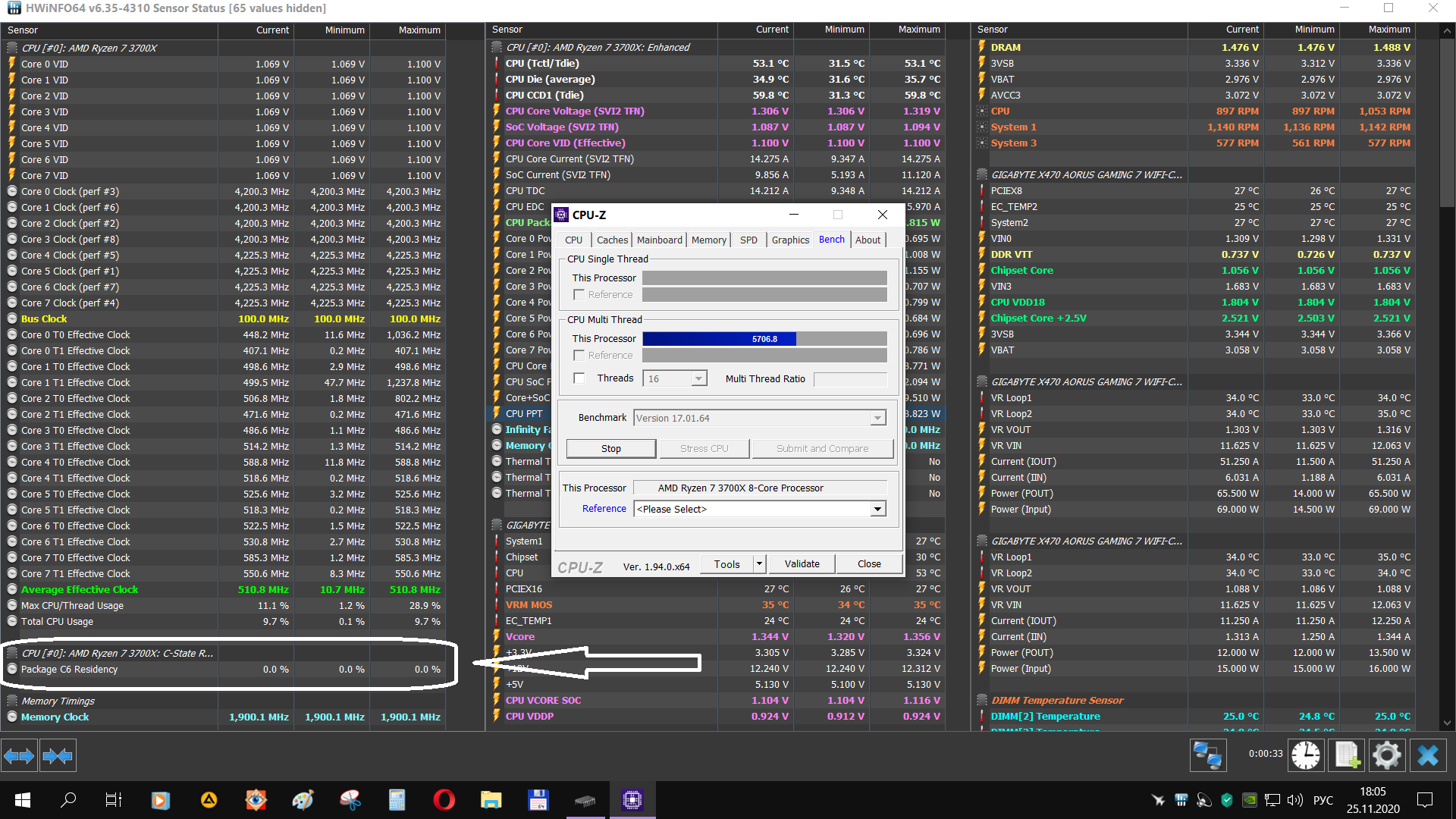Viewport: 1456px width, 819px height.
Task: Click the Close button in CPU-Z
Action: pos(869,563)
